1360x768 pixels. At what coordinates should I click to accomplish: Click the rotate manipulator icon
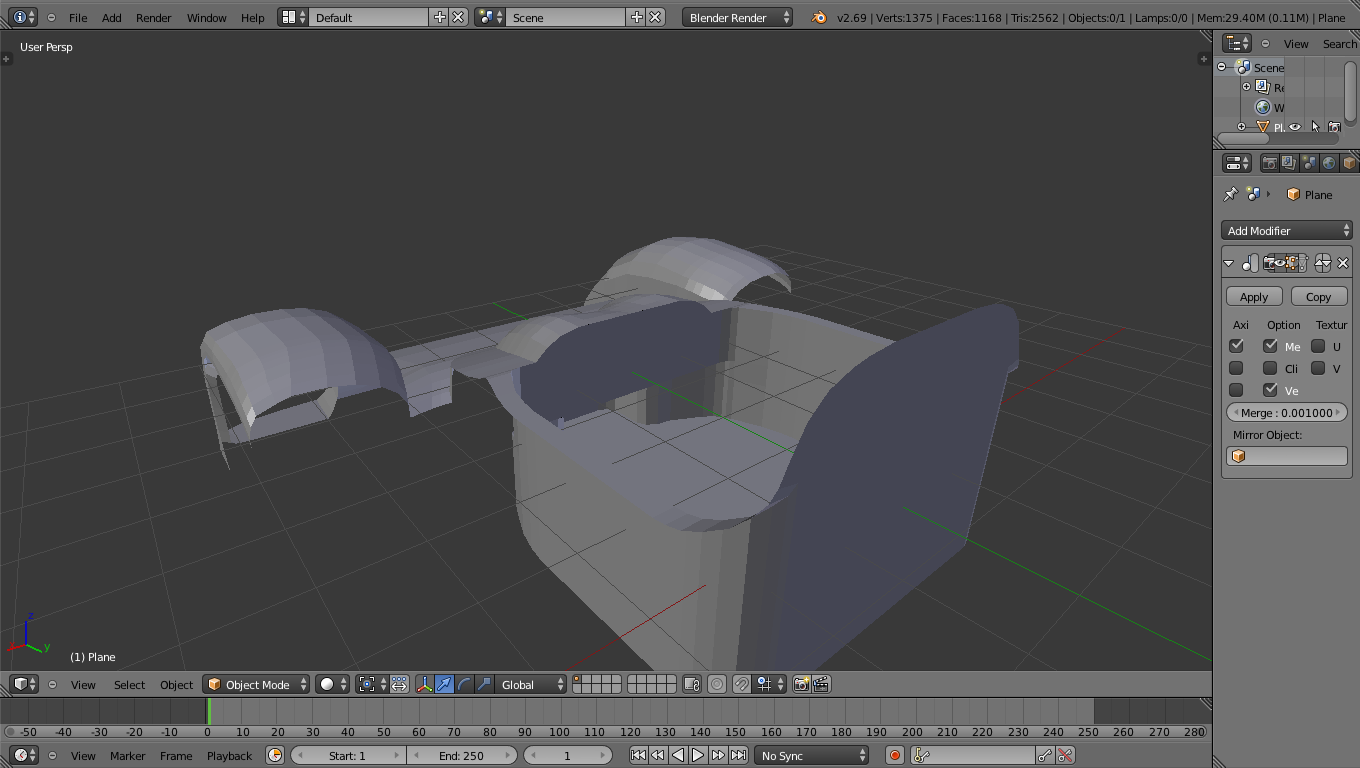click(464, 684)
